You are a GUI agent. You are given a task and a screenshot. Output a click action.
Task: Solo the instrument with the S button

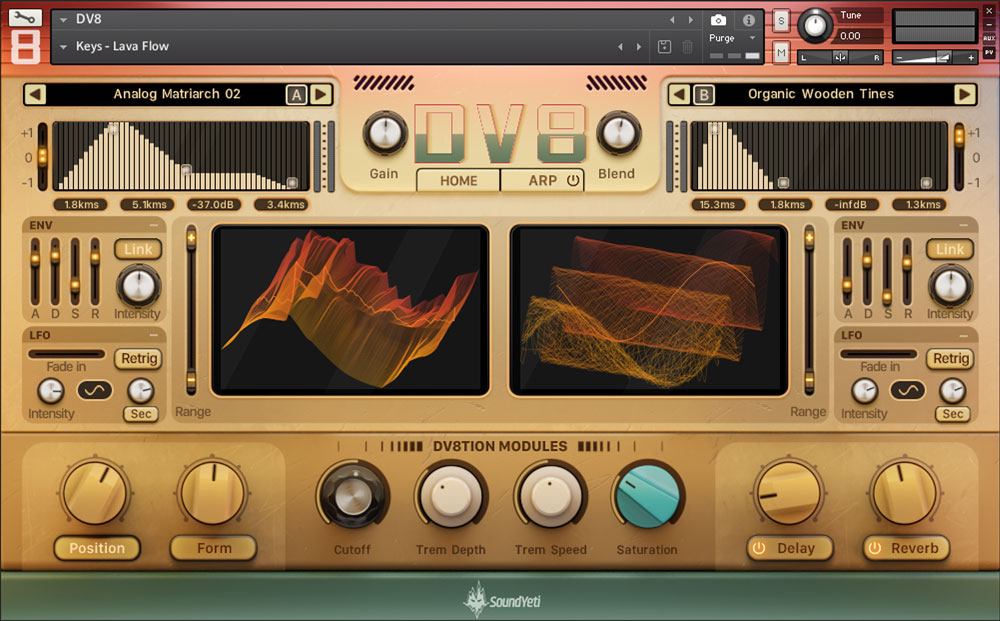point(781,20)
